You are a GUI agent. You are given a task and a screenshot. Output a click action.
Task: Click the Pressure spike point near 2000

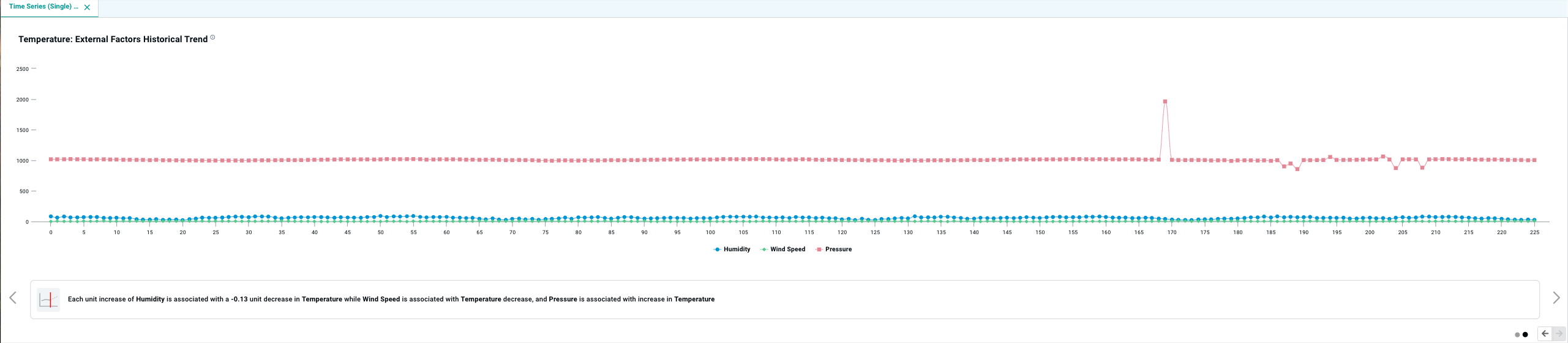point(1165,101)
